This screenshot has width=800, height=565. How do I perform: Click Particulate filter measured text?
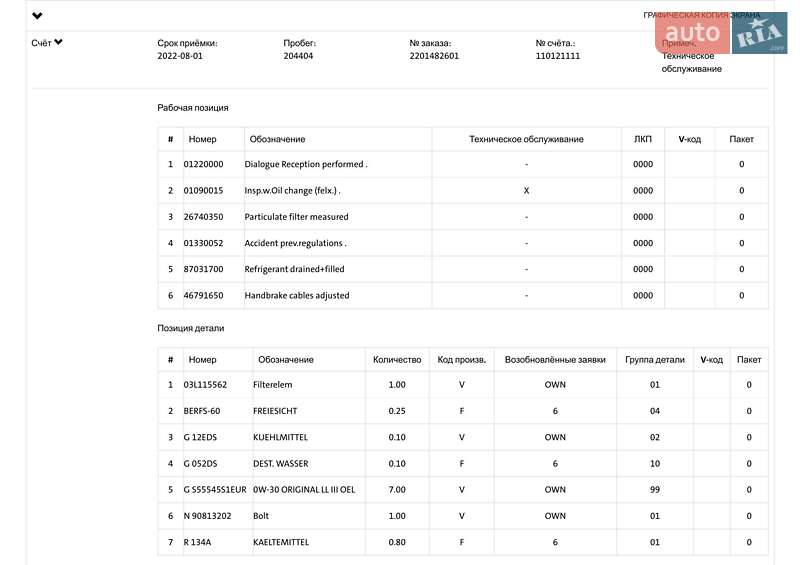pos(296,217)
